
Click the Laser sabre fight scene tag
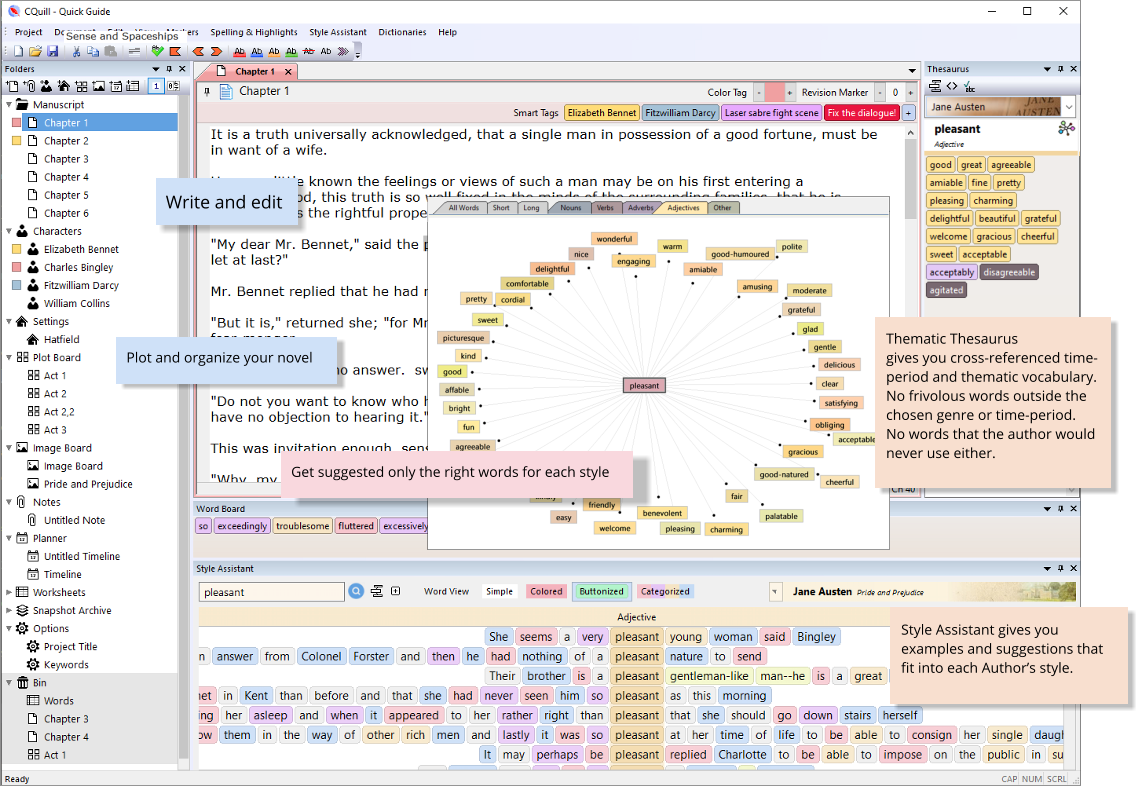[x=771, y=113]
